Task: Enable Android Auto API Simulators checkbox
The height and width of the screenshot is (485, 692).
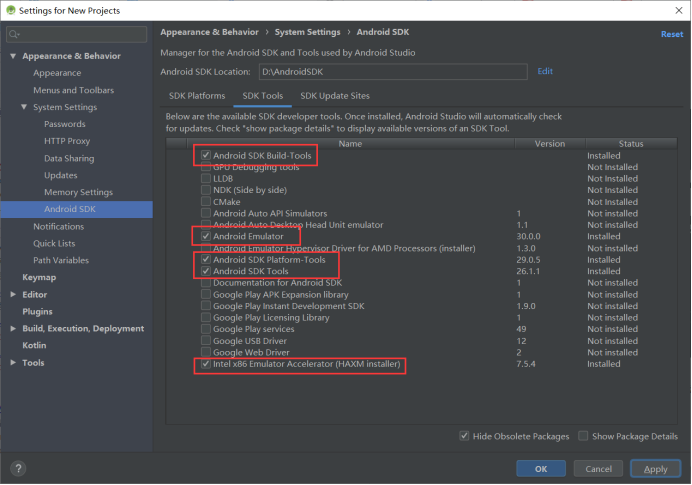Action: (206, 213)
